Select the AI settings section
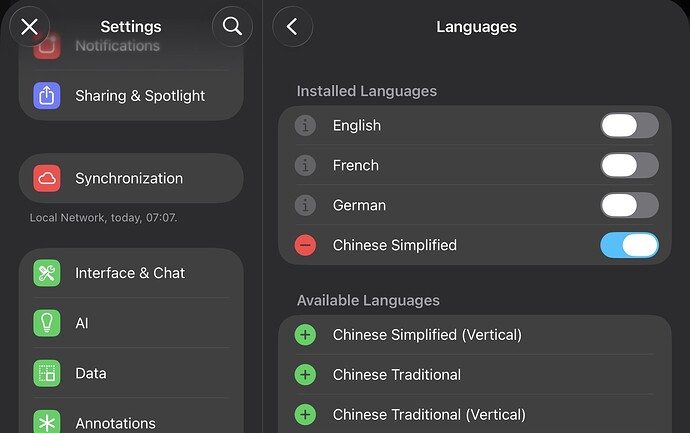690x433 pixels. 131,323
